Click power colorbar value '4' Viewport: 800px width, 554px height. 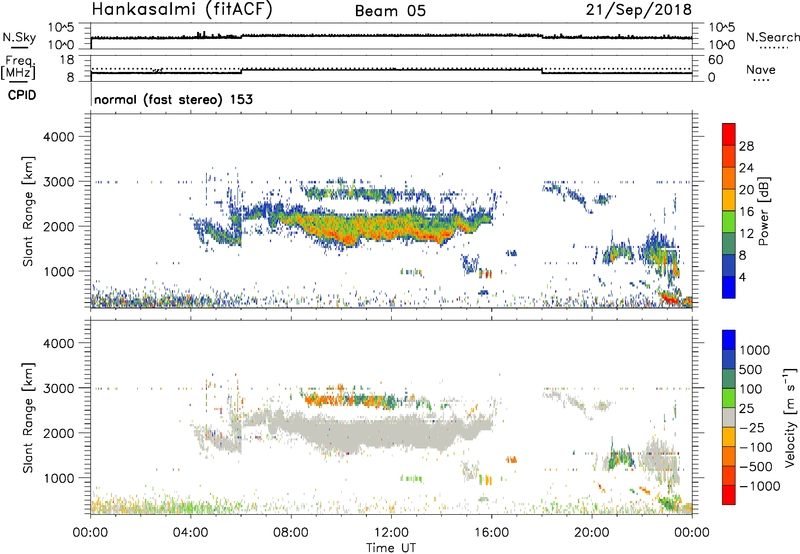(x=742, y=277)
